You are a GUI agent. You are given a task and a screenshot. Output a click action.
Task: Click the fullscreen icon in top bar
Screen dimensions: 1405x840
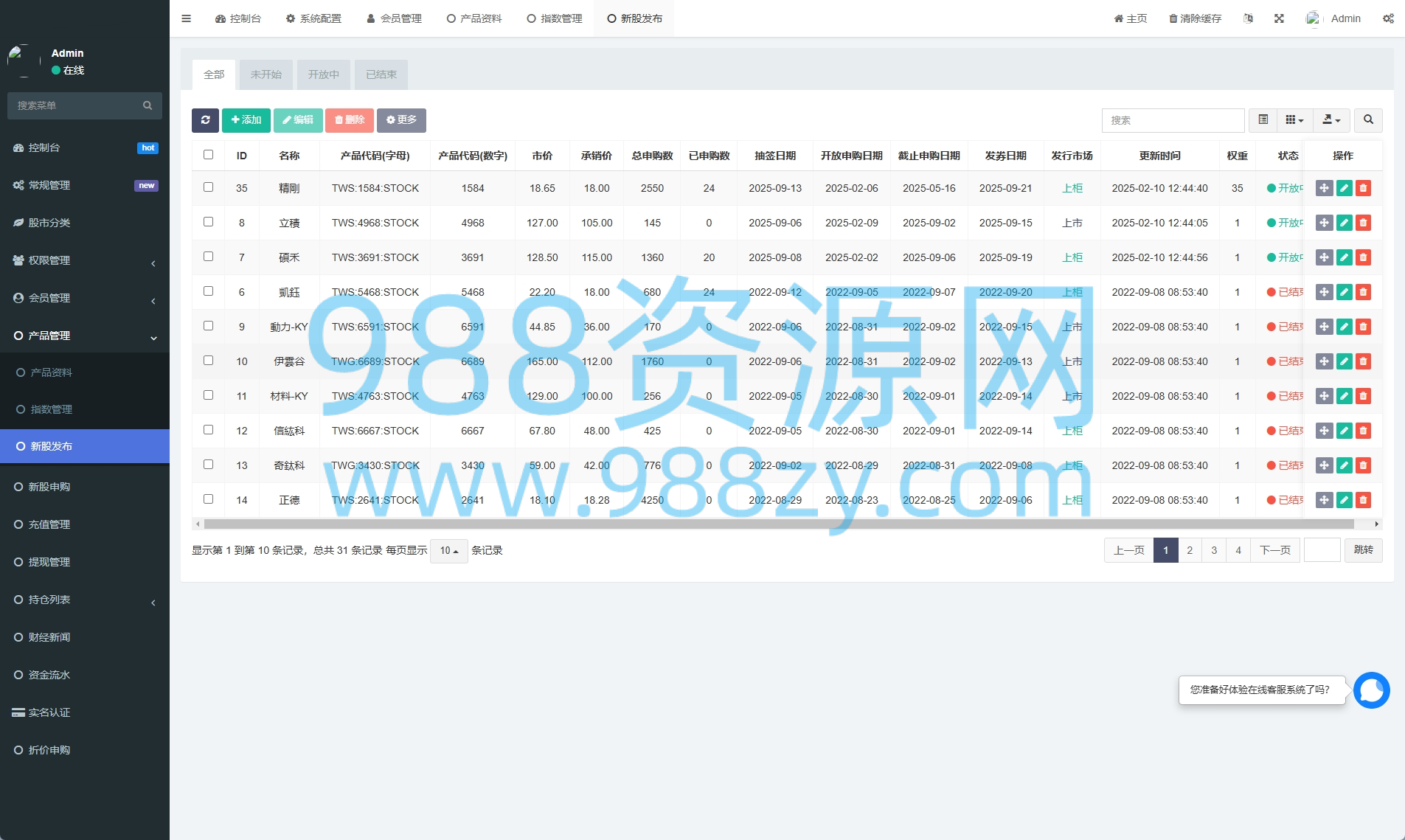1279,18
